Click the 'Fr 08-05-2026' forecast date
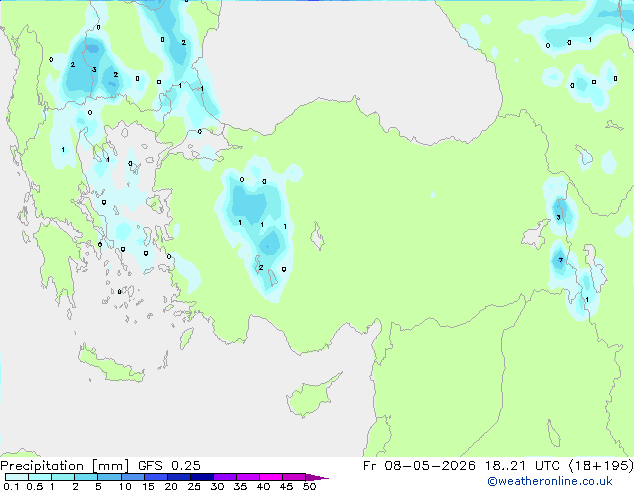Image resolution: width=634 pixels, height=490 pixels. click(419, 466)
